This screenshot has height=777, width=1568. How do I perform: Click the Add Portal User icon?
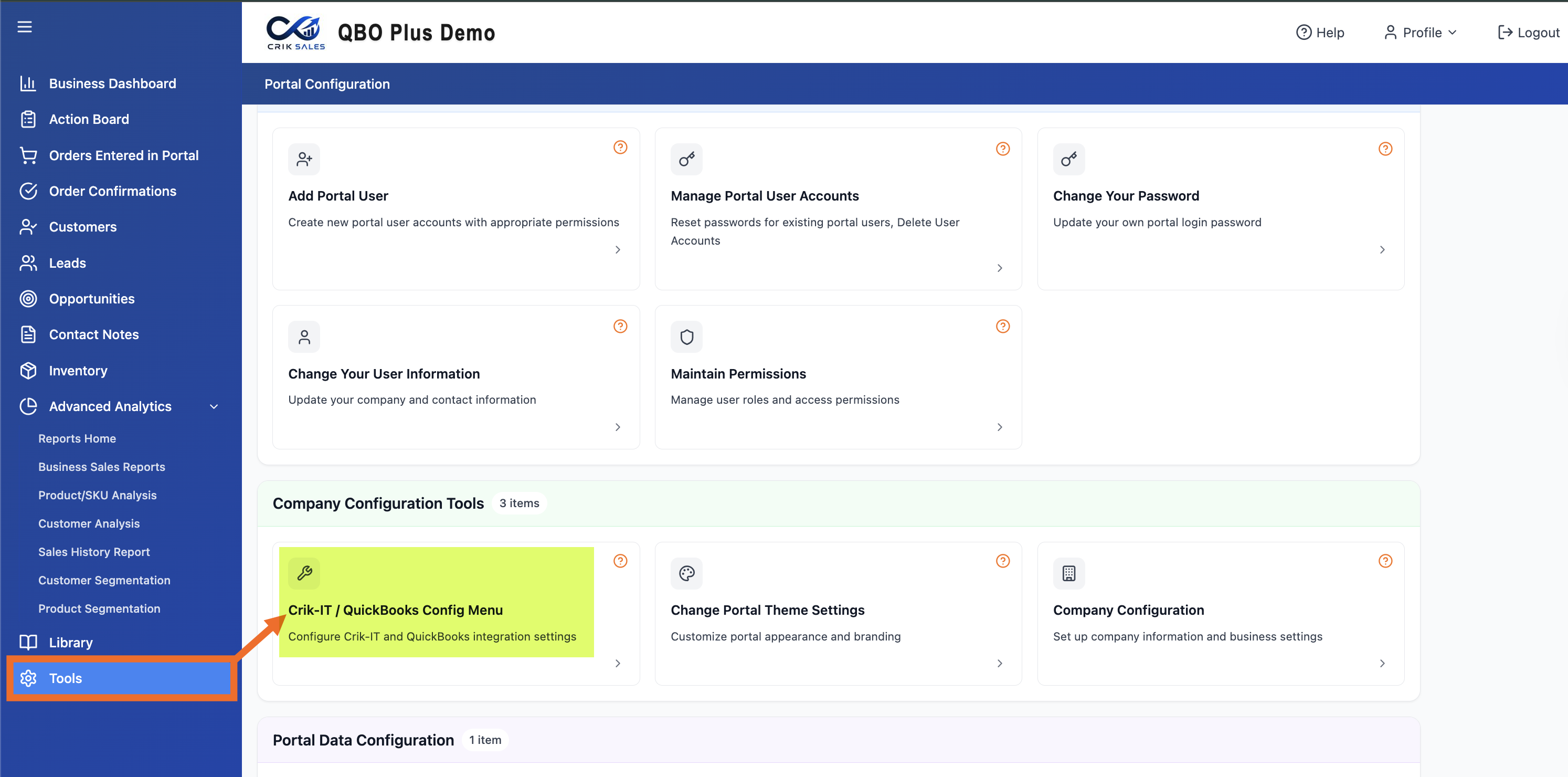304,160
